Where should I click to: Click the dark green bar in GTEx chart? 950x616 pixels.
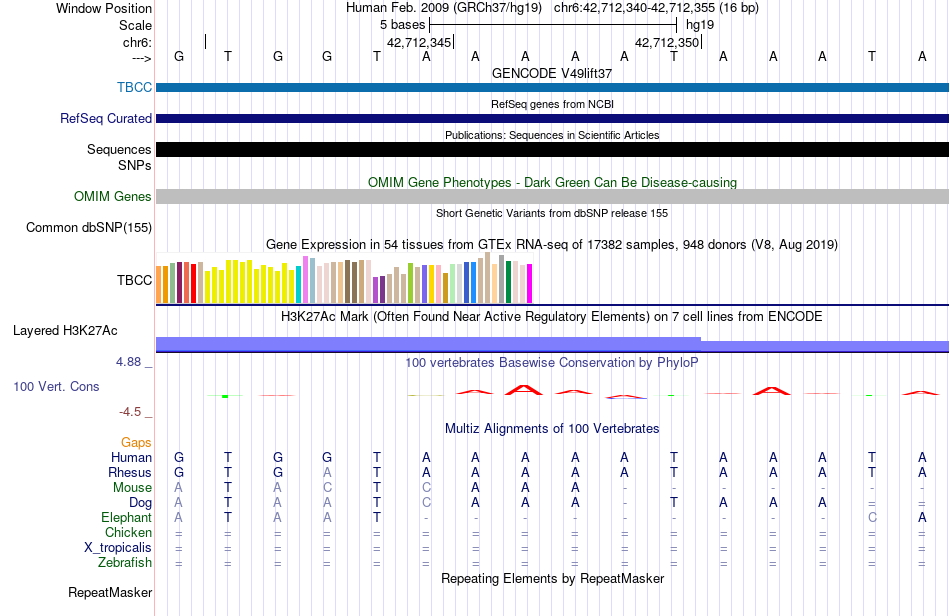tap(508, 282)
